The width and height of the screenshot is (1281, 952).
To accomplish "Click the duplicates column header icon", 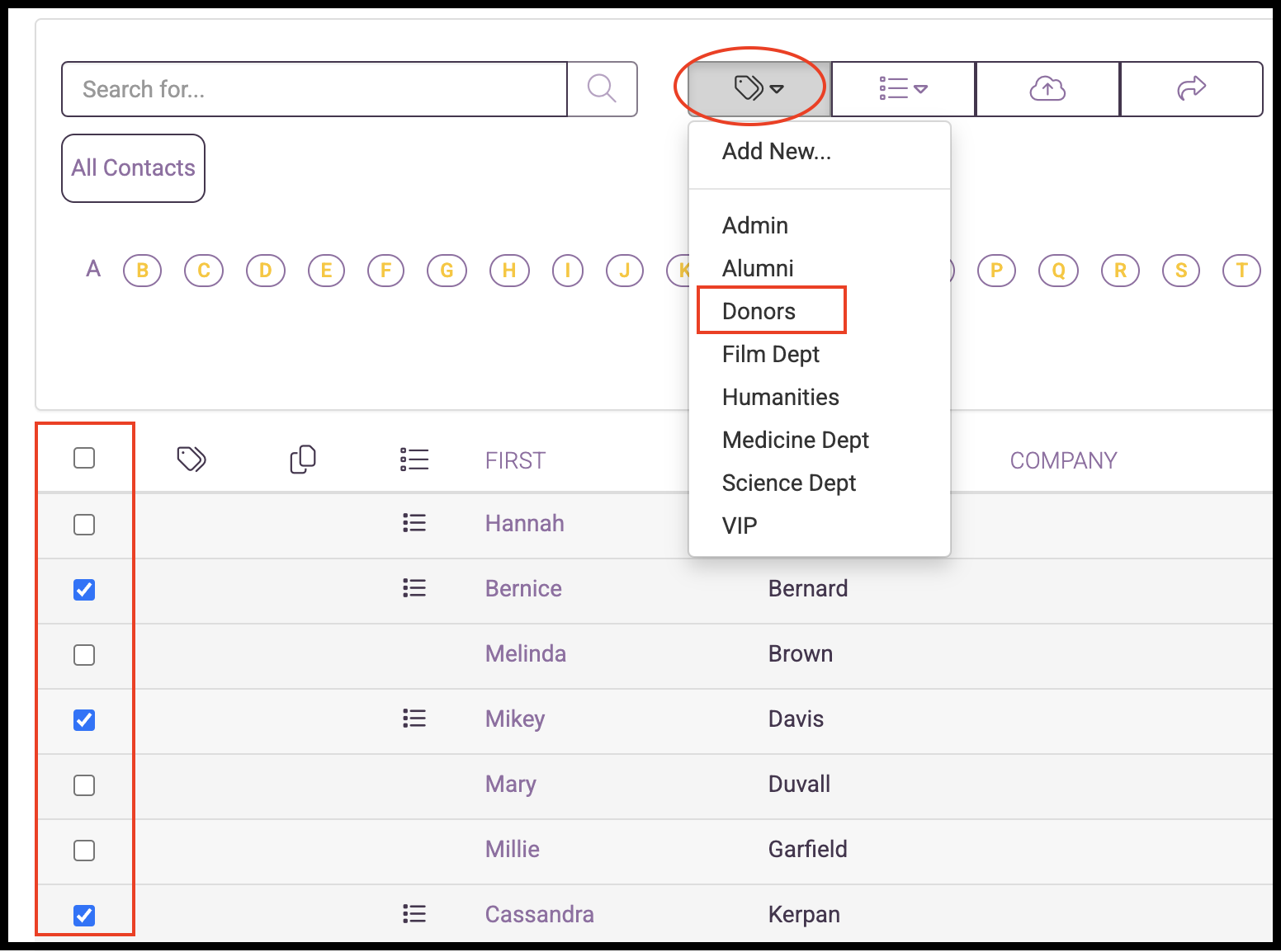I will 303,459.
